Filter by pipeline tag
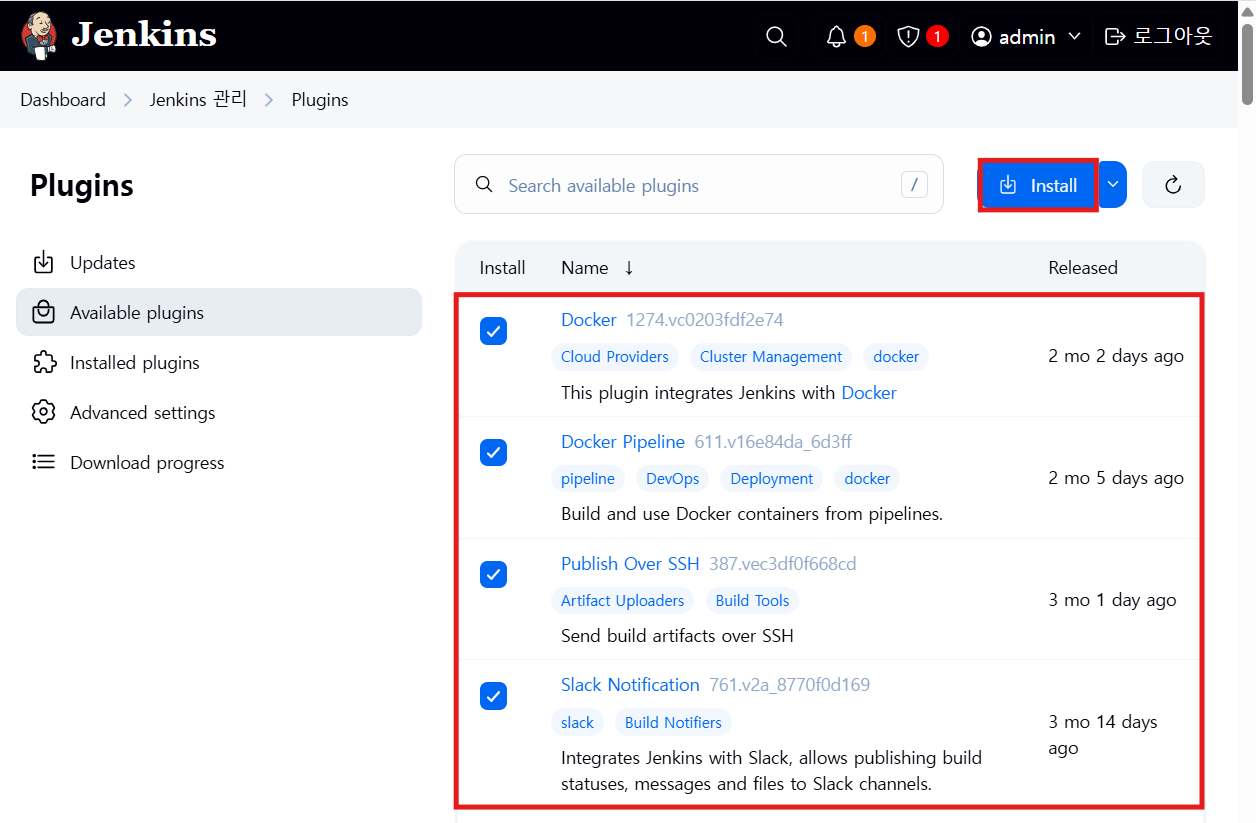Screen dimensions: 1256x823 point(588,479)
